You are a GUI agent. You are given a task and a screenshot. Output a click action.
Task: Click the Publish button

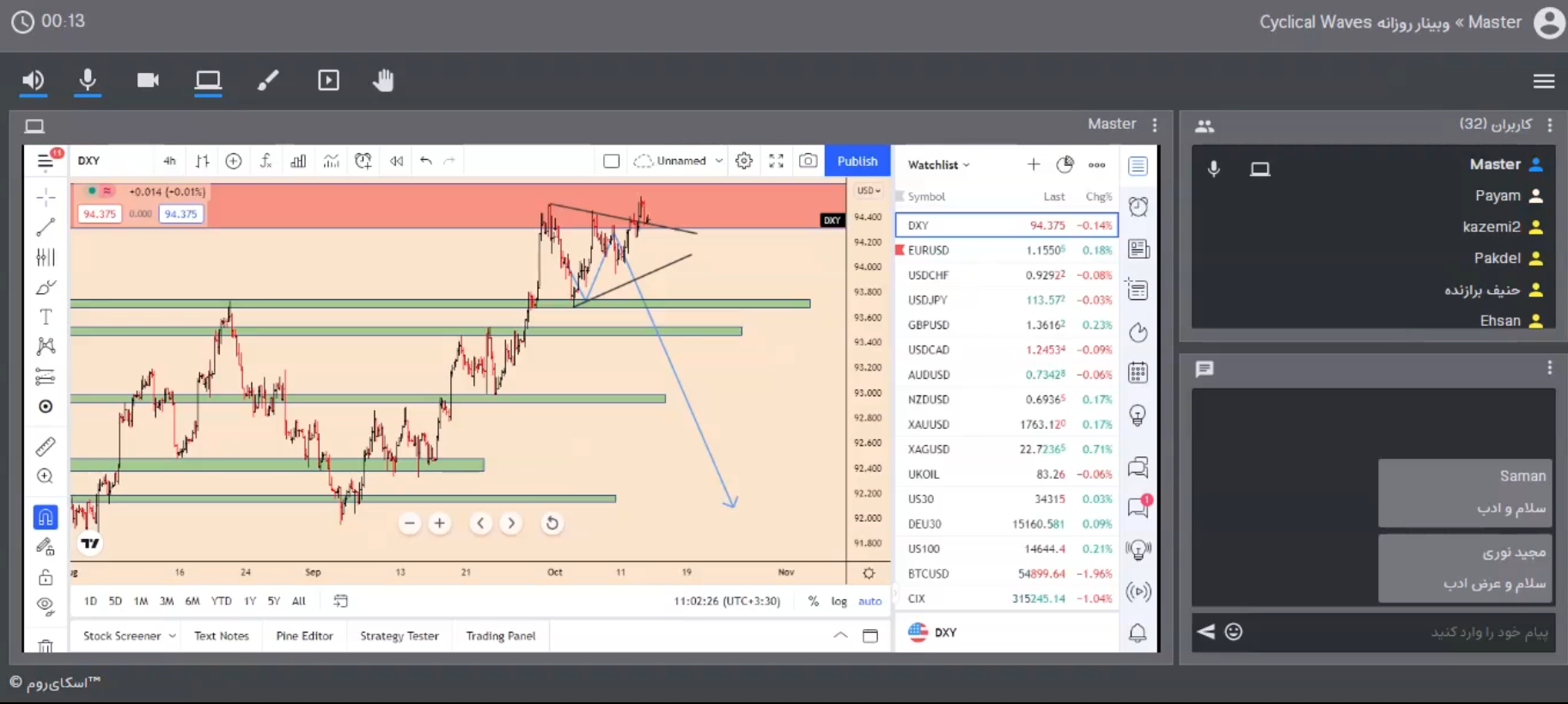pyautogui.click(x=857, y=161)
